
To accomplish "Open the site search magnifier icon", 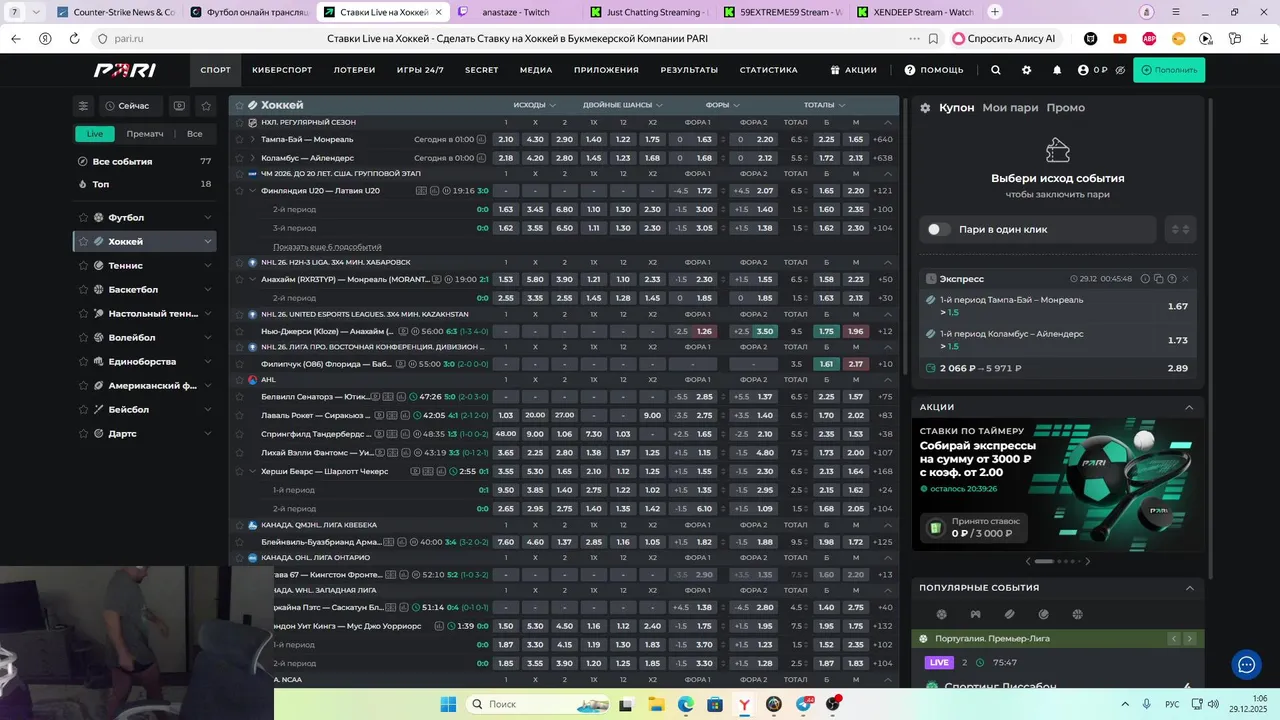I will 995,70.
